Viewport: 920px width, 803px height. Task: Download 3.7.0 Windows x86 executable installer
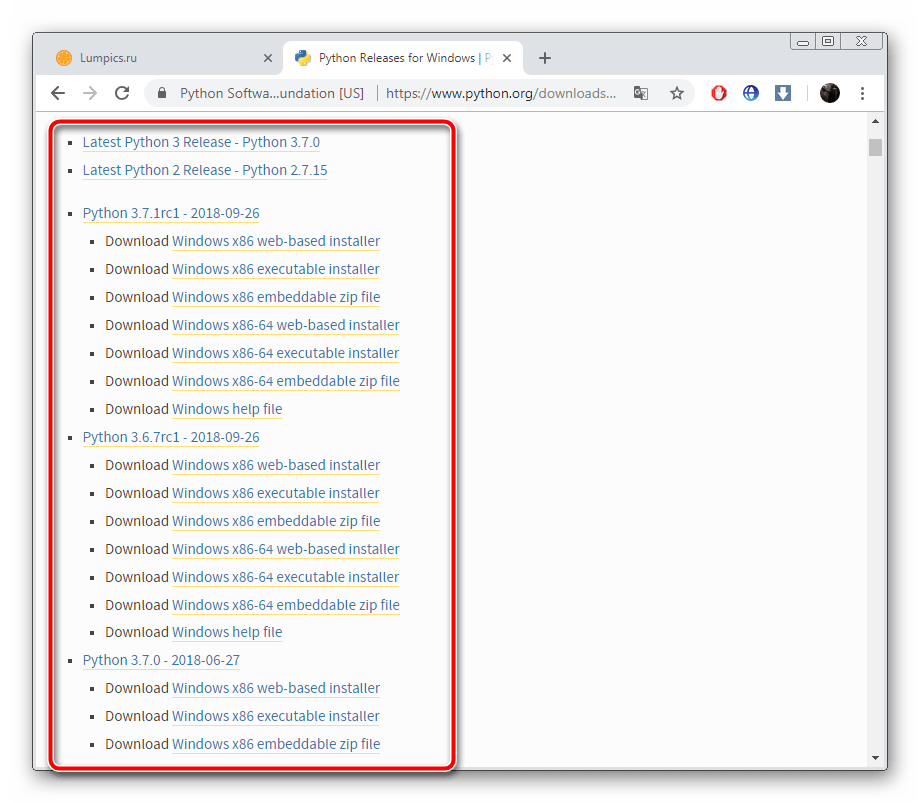click(x=276, y=717)
